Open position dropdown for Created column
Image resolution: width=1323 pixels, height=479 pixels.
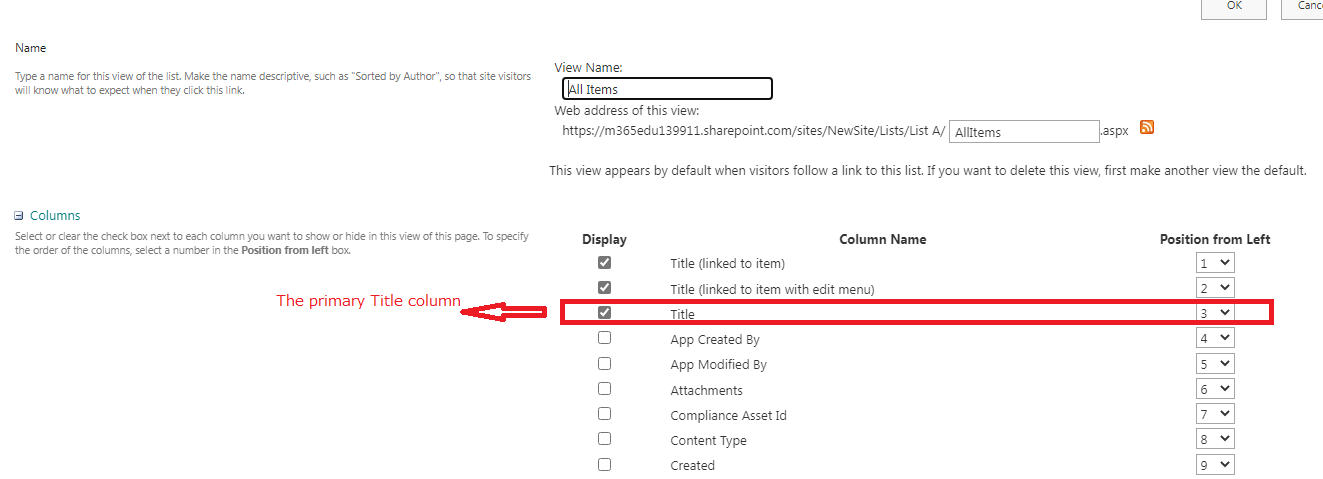pos(1216,464)
